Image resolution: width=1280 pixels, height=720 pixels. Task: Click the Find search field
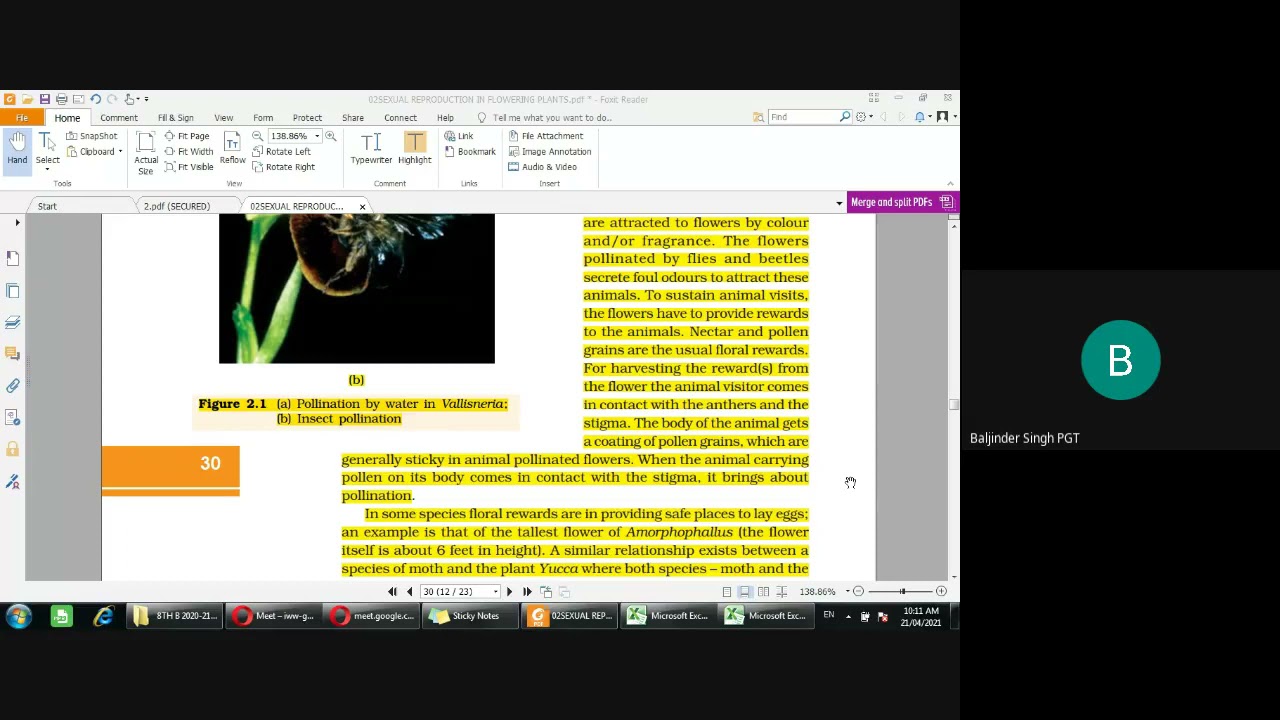[803, 117]
